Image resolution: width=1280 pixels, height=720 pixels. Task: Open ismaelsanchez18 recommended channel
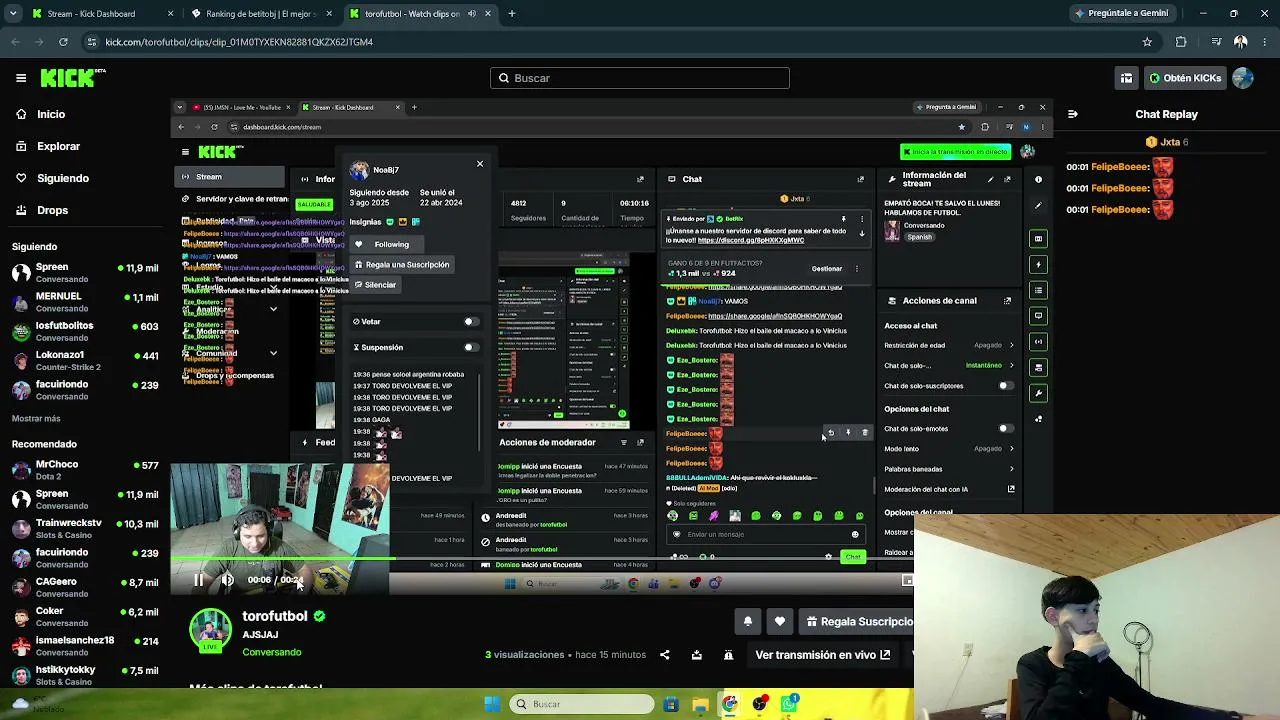[x=85, y=645]
